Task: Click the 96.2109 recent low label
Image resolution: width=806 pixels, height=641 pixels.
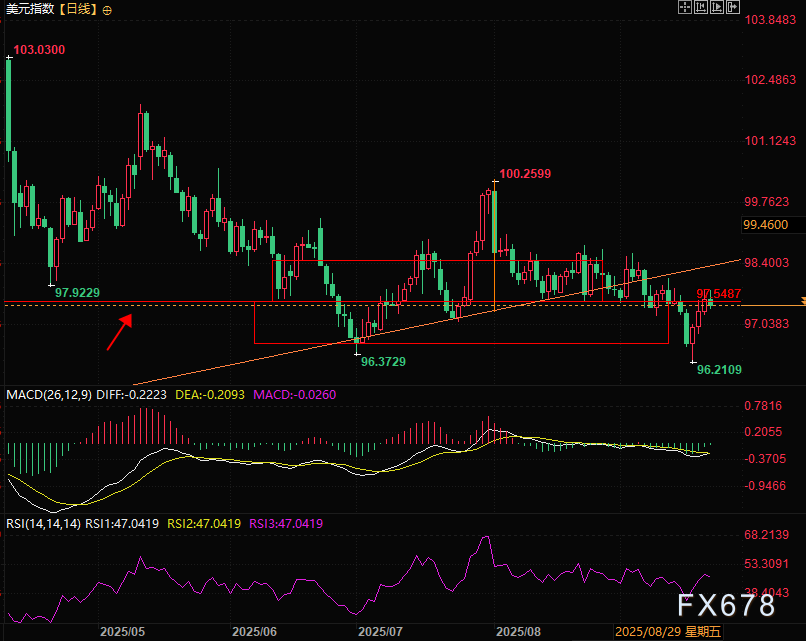Action: 720,369
